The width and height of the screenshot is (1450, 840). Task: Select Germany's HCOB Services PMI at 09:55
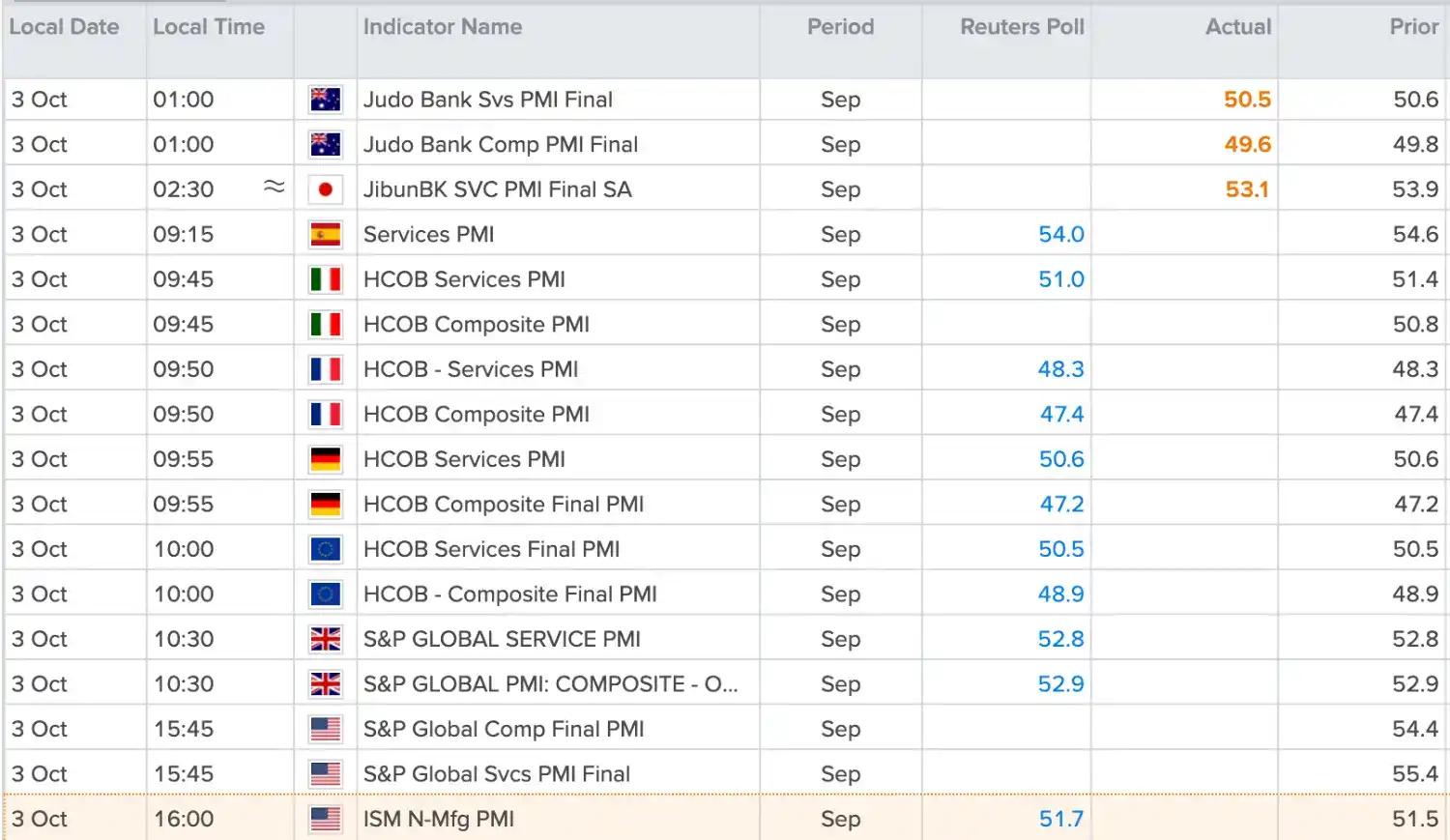tap(465, 459)
